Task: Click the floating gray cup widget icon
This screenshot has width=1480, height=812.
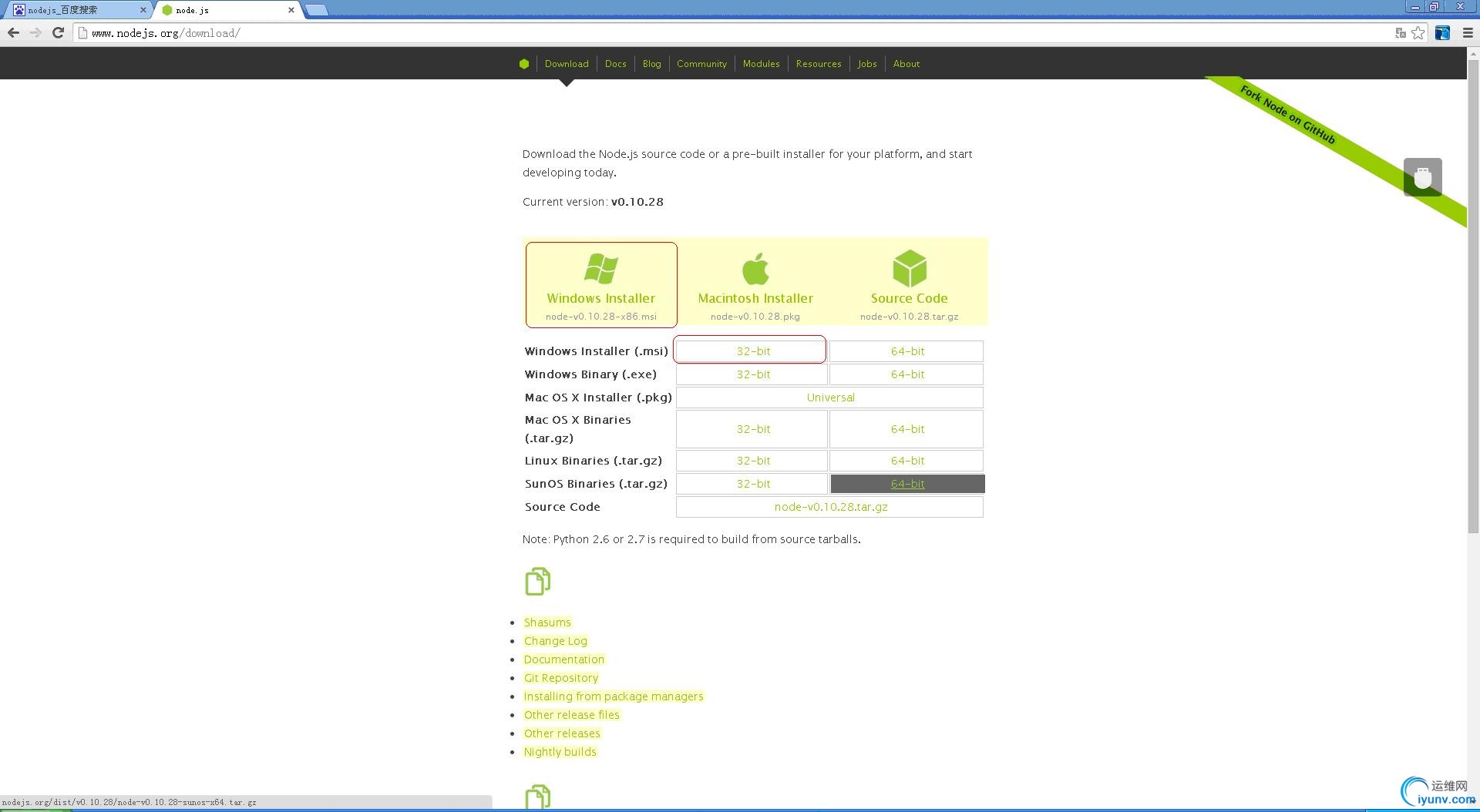Action: click(x=1423, y=177)
